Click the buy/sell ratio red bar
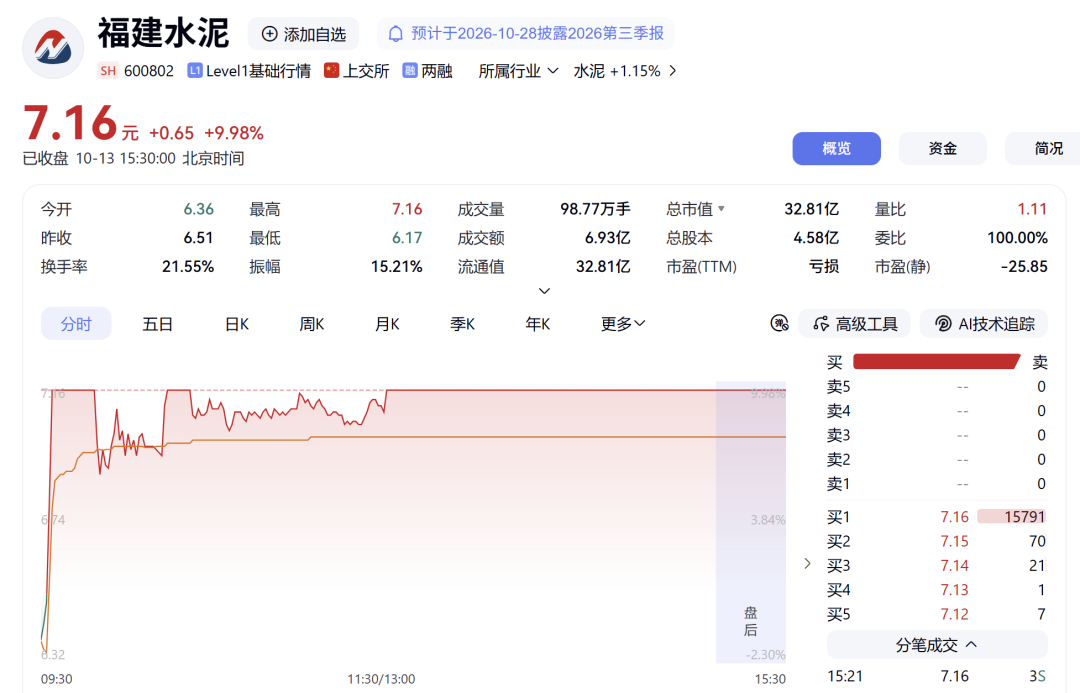 click(937, 362)
